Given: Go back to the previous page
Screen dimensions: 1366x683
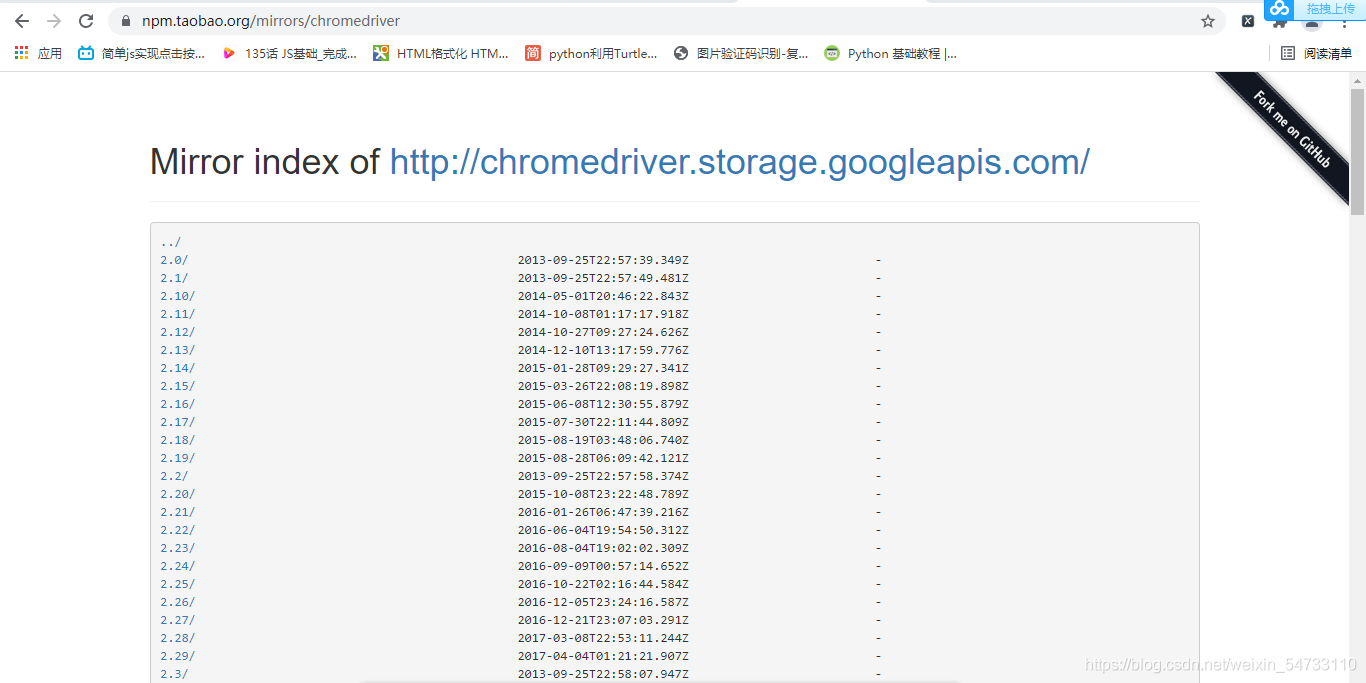Looking at the screenshot, I should tap(22, 21).
